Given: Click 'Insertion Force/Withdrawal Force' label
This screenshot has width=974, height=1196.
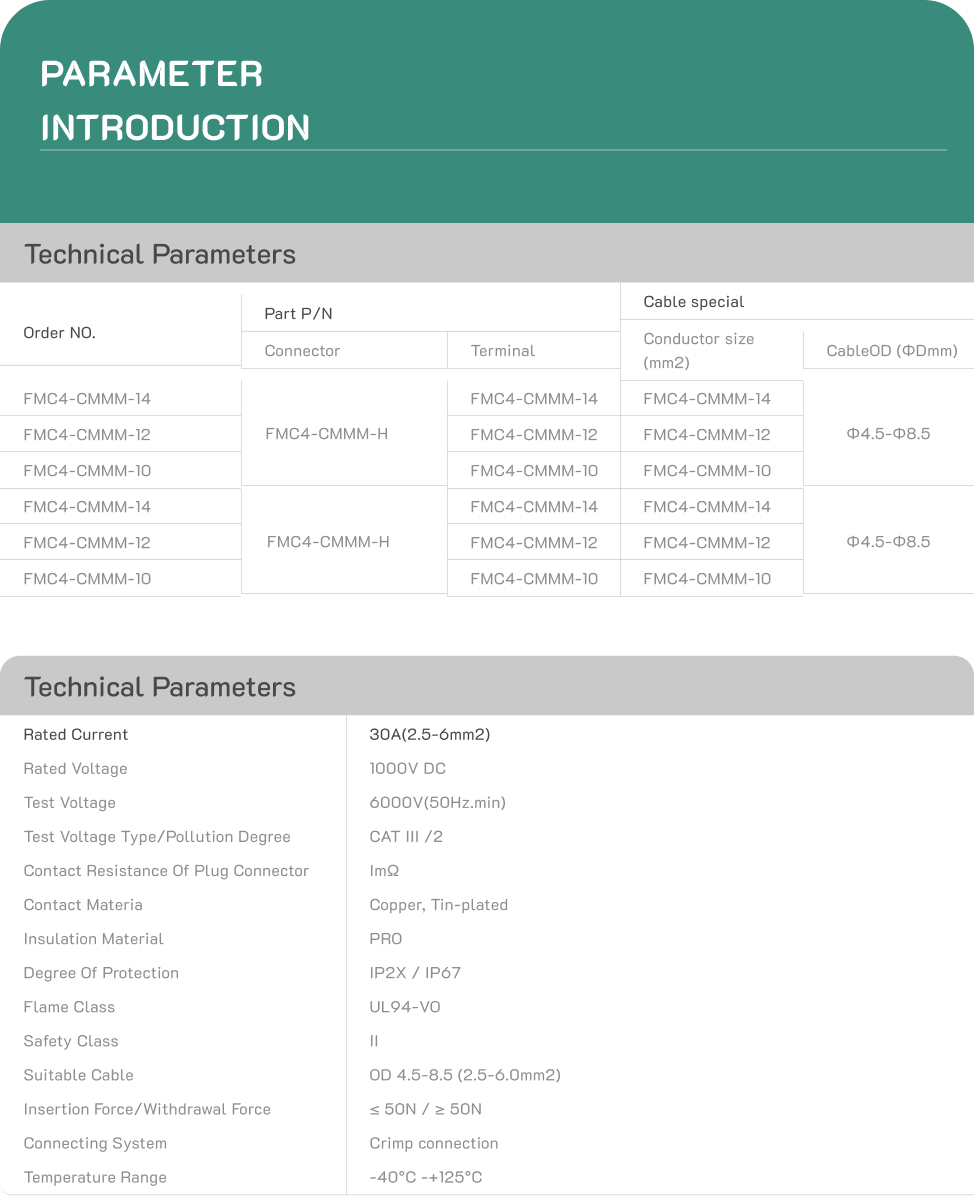Looking at the screenshot, I should tap(146, 1109).
